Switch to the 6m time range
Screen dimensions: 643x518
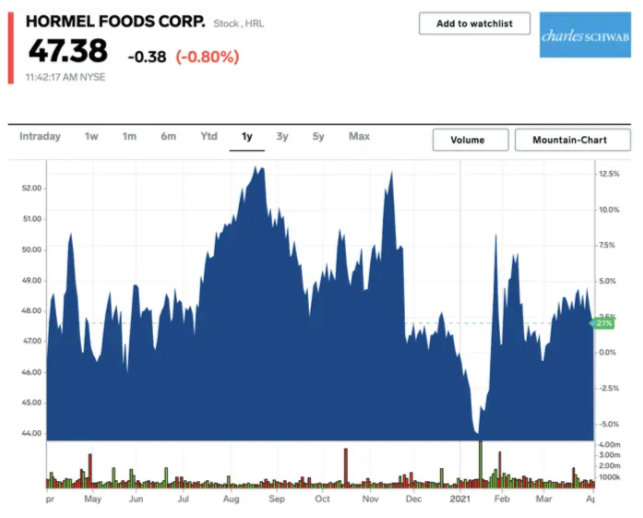(x=168, y=136)
